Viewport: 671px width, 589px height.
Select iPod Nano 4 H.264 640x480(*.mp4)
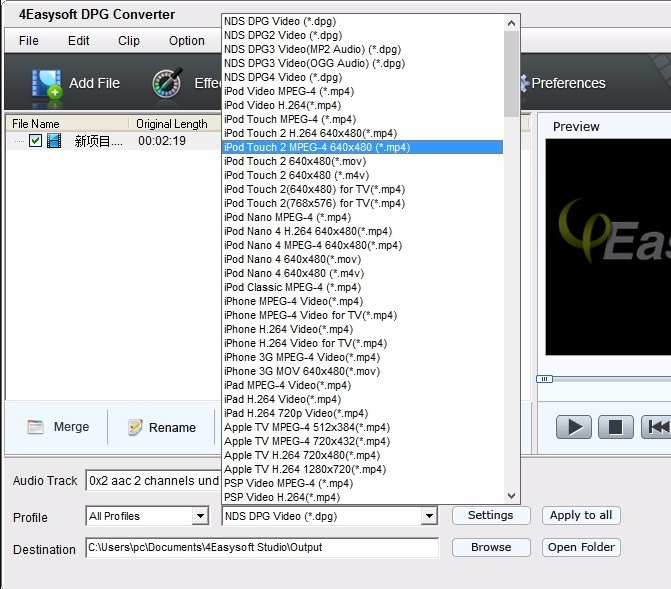[x=362, y=231]
